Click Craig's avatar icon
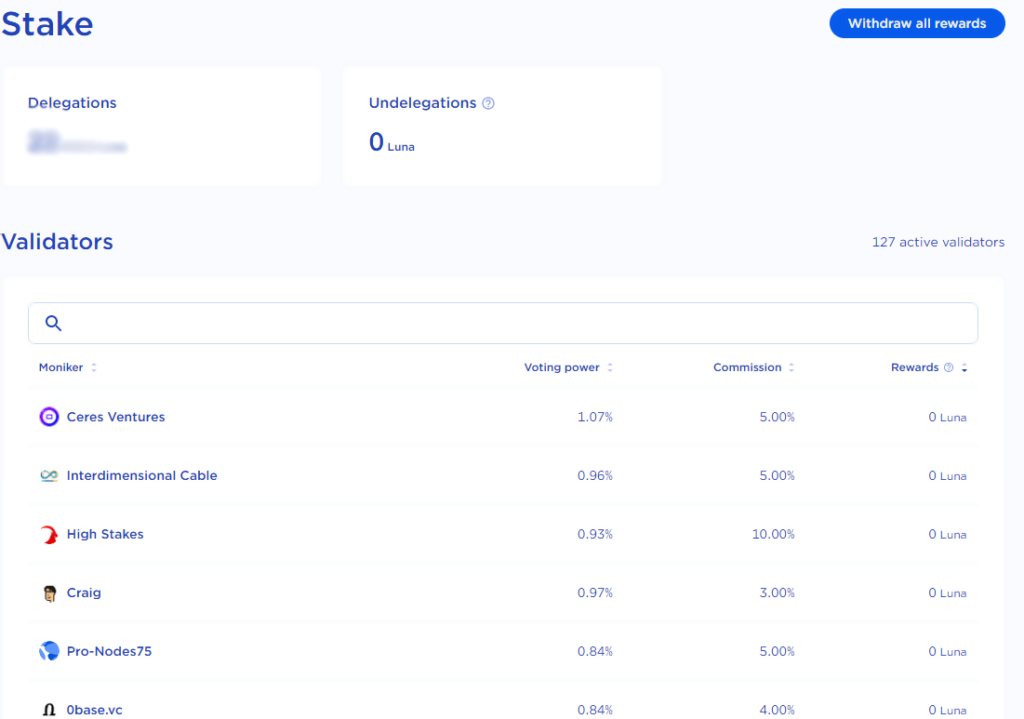 coord(49,593)
